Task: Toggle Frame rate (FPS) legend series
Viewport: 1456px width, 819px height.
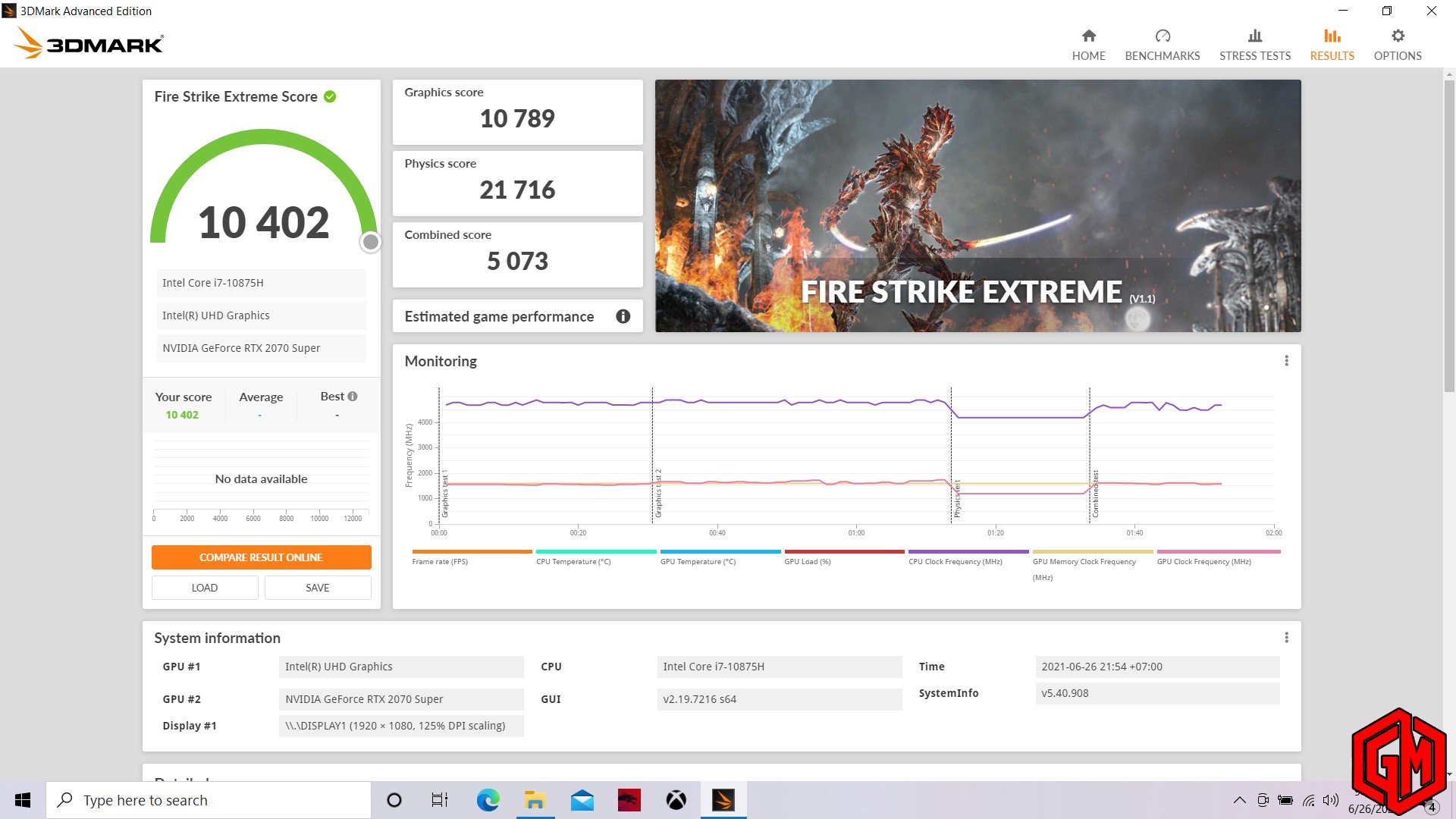Action: pyautogui.click(x=471, y=557)
